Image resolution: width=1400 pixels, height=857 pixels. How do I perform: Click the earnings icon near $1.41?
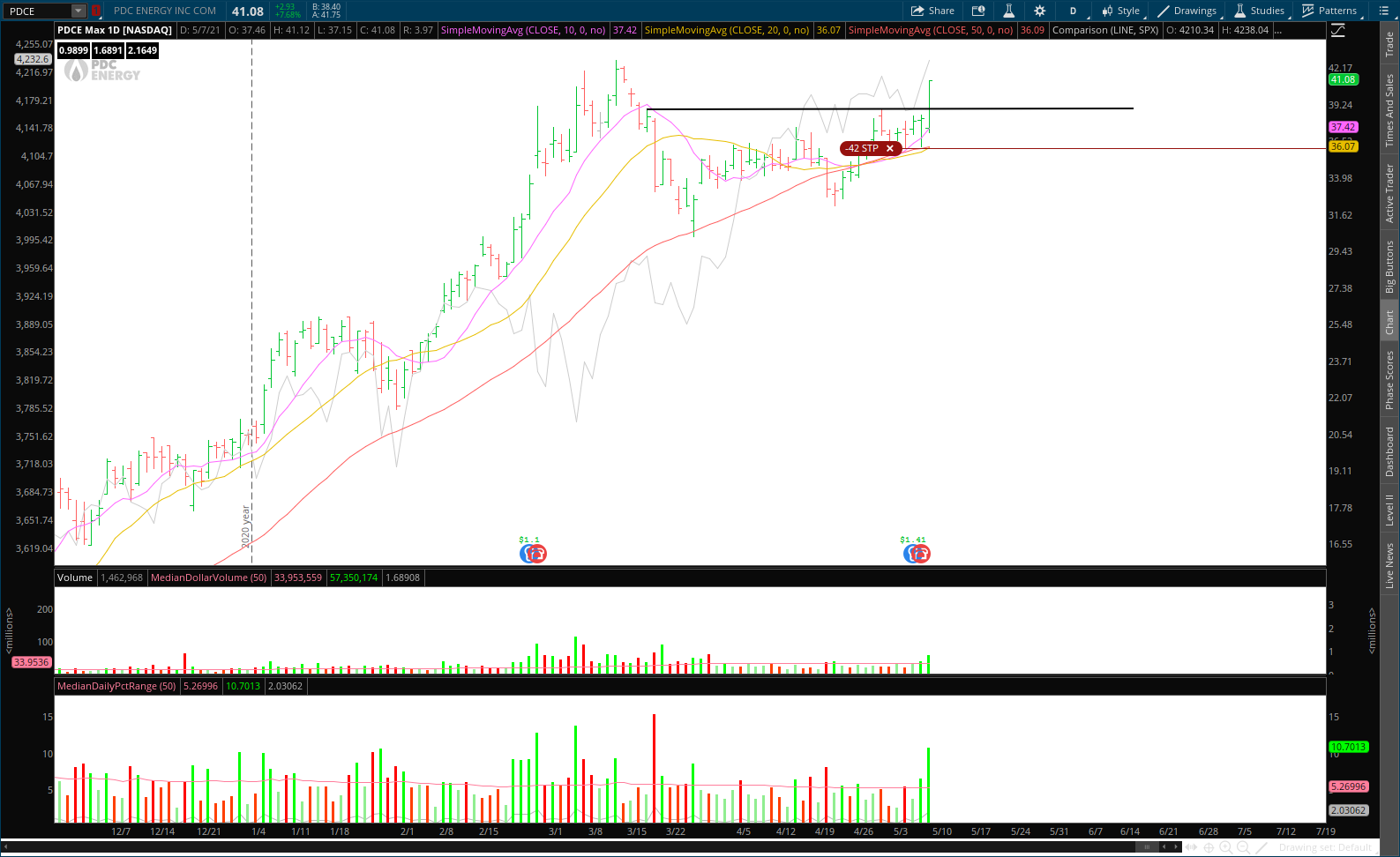tap(917, 553)
